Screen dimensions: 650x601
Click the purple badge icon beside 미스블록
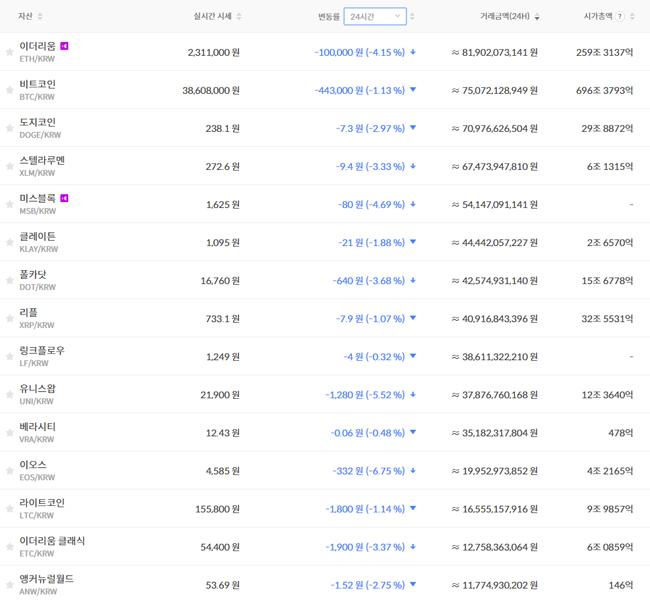[65, 198]
